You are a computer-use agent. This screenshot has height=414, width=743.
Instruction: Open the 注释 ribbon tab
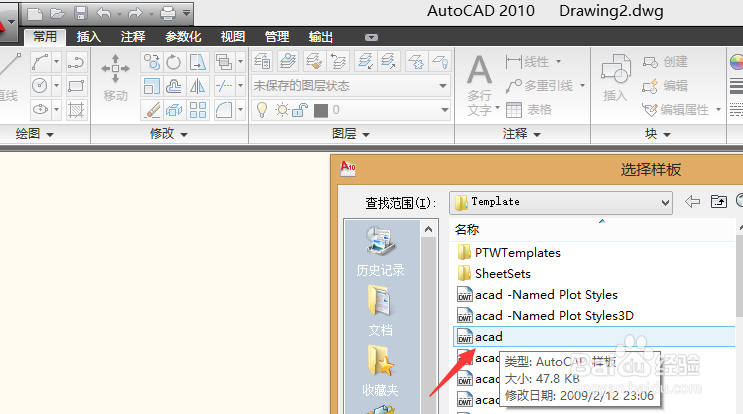pos(133,36)
